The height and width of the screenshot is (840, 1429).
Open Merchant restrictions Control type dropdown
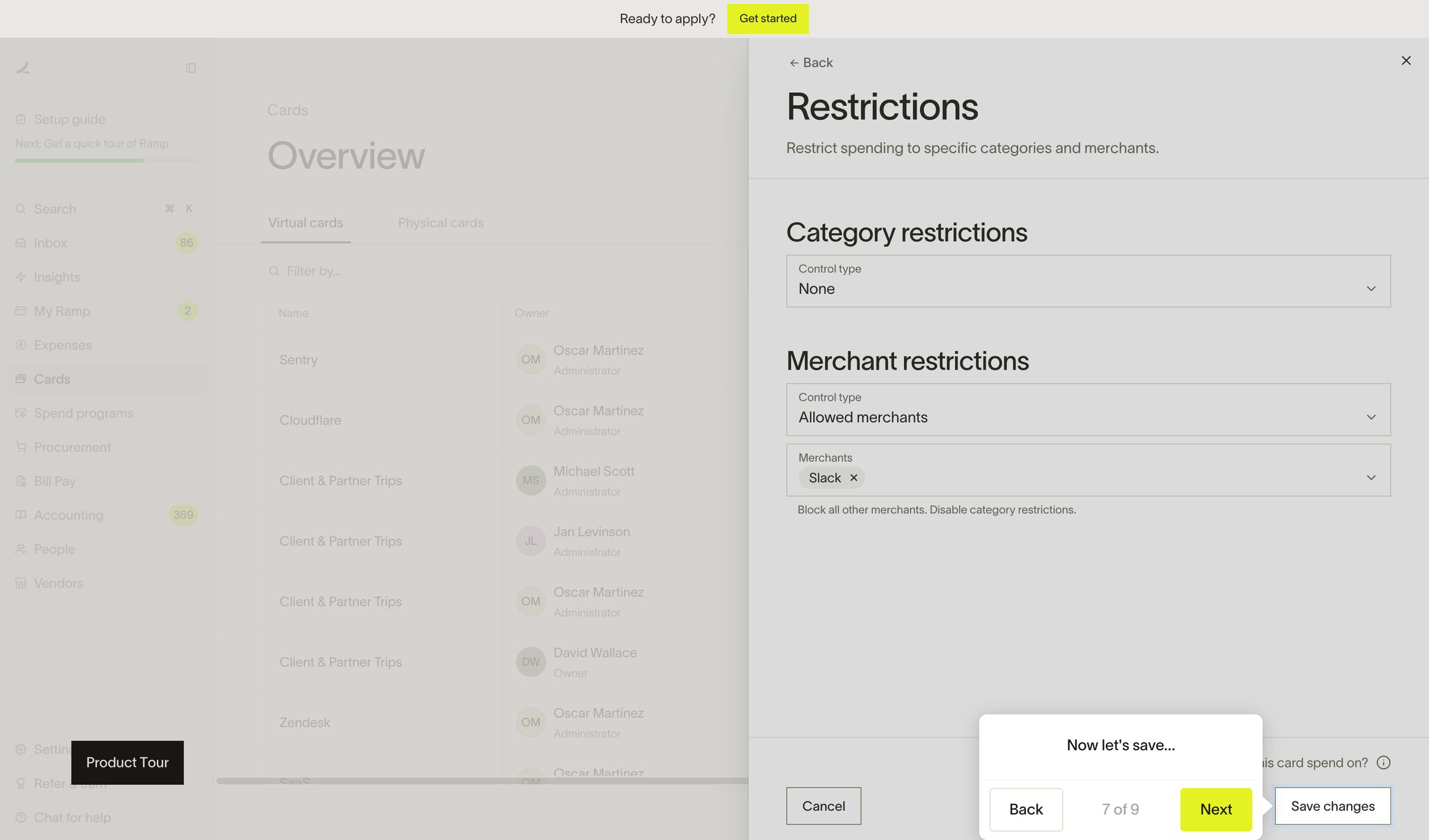point(1088,410)
